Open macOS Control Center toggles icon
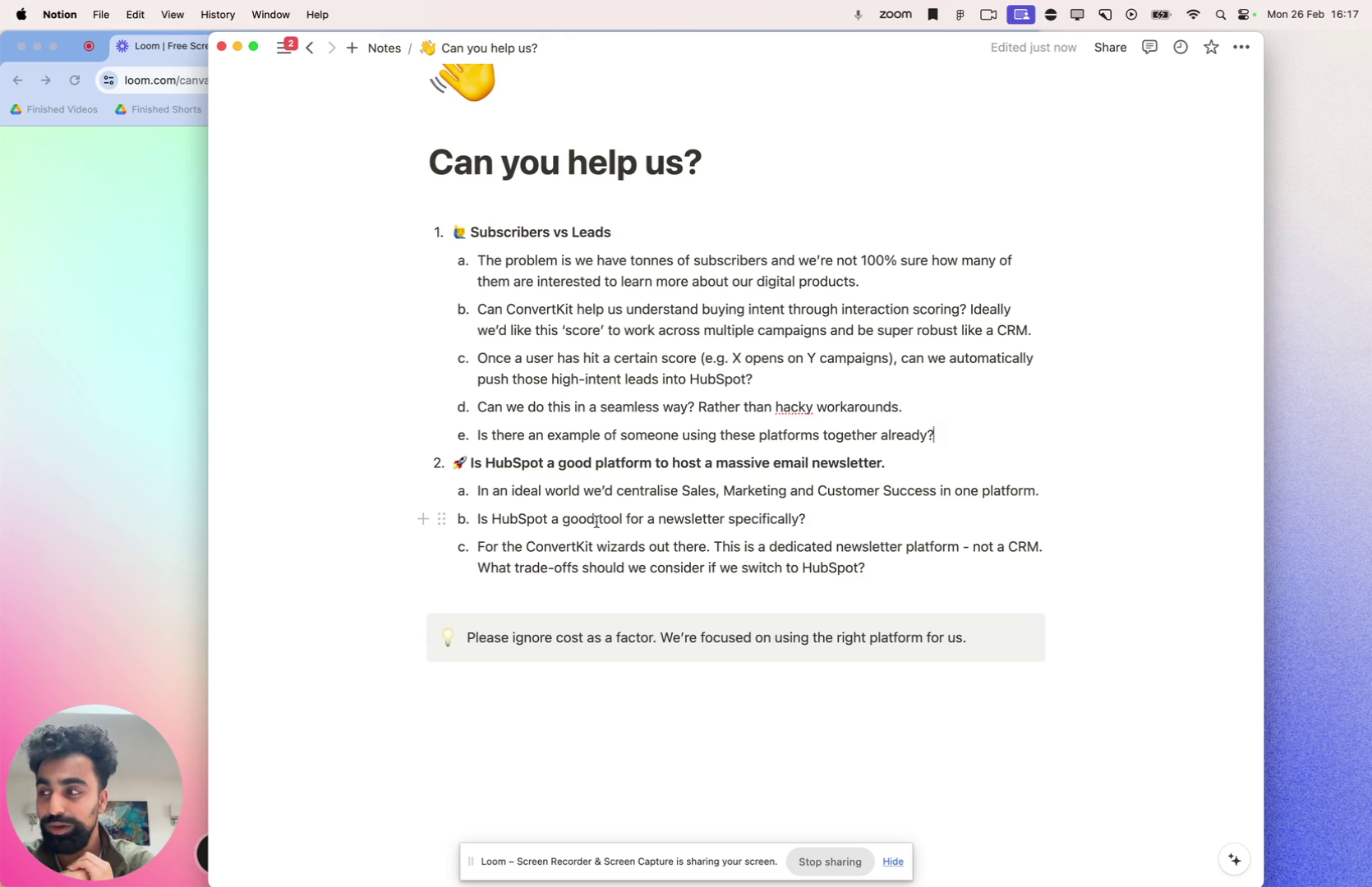Image resolution: width=1372 pixels, height=887 pixels. [1244, 14]
